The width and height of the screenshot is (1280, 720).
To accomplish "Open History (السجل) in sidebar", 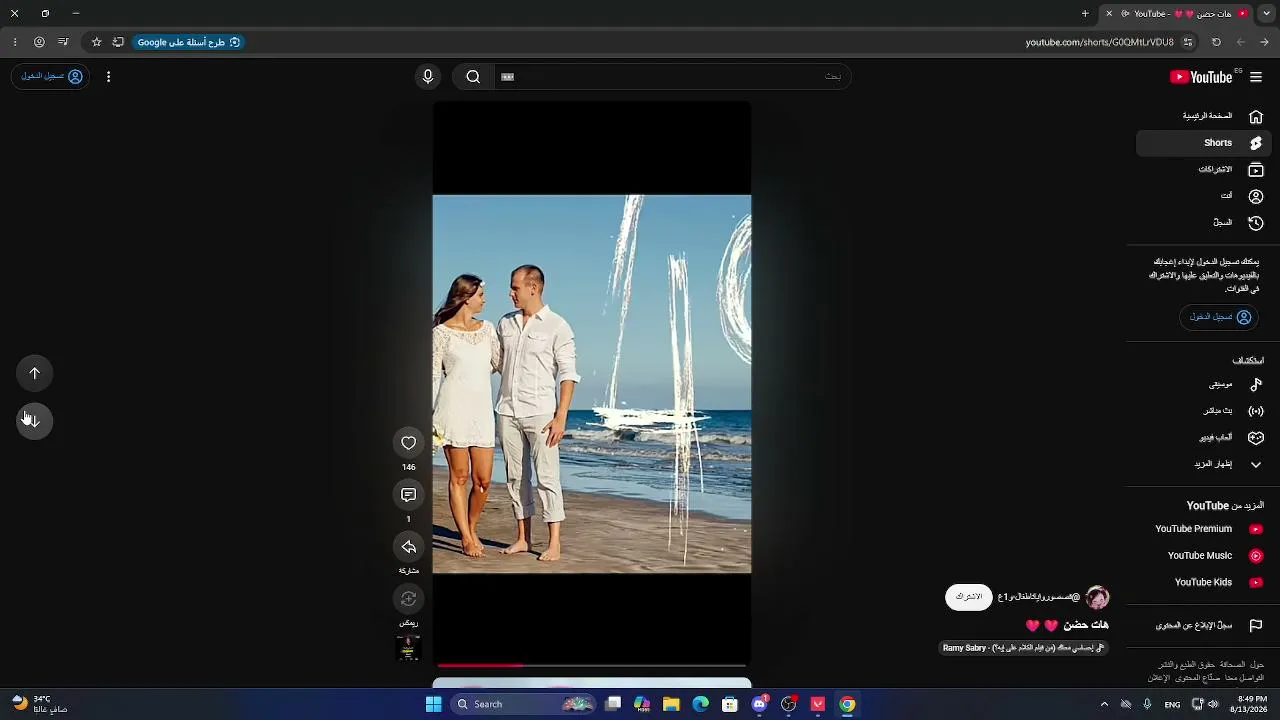I will pyautogui.click(x=1204, y=223).
